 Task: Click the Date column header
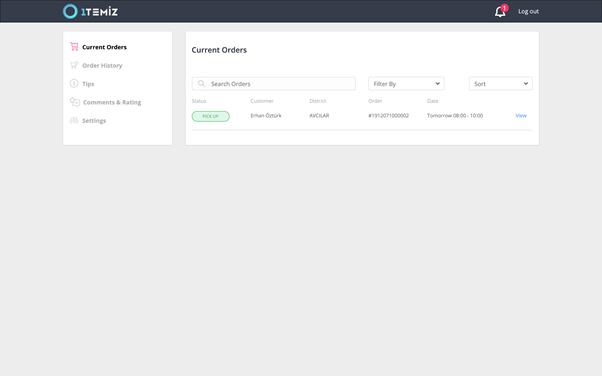coord(432,101)
